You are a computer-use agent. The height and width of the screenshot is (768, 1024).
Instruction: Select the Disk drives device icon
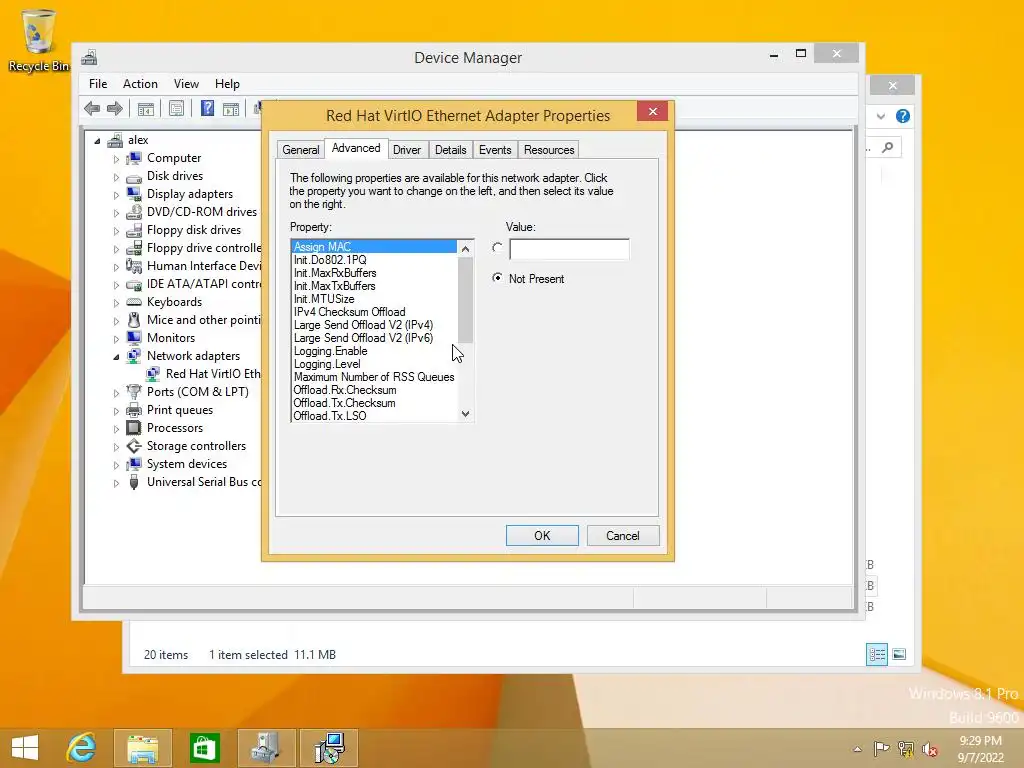(134, 176)
